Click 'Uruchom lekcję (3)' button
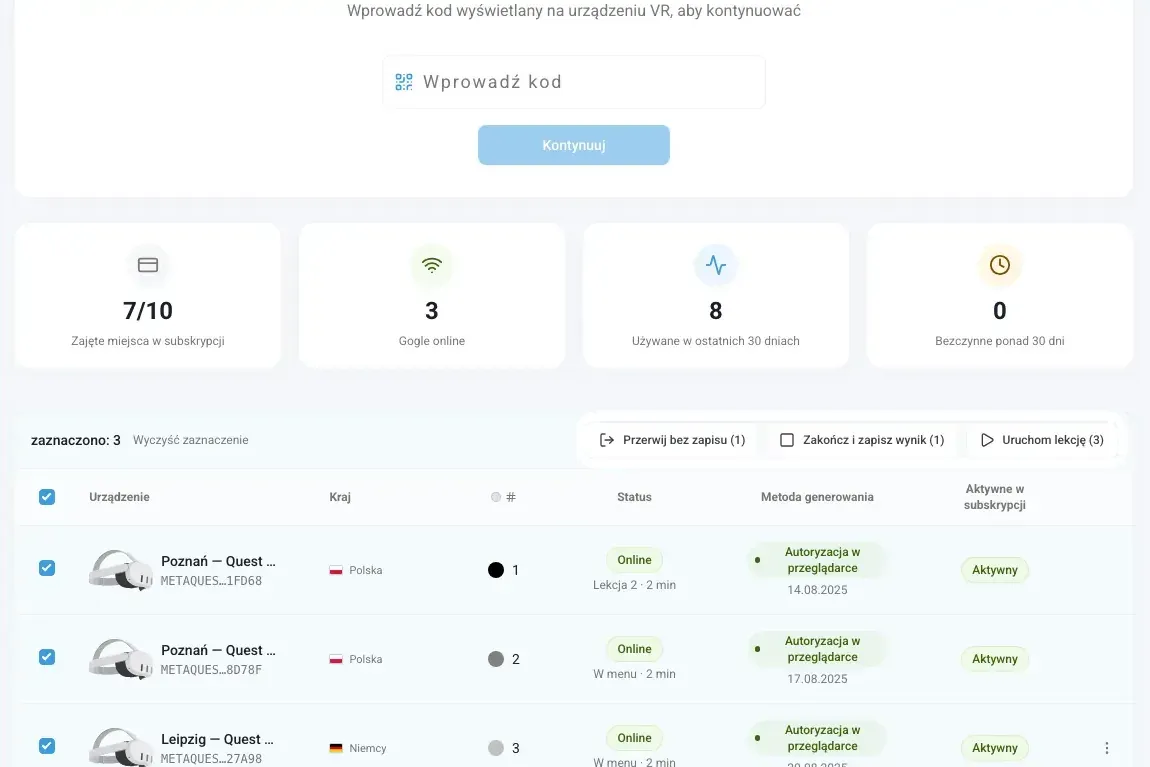 pos(1042,440)
